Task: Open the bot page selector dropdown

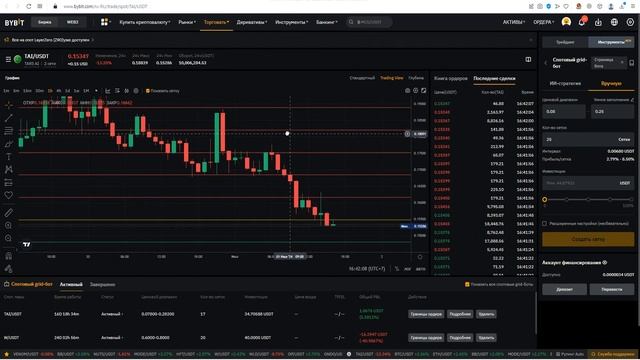Action: (608, 63)
